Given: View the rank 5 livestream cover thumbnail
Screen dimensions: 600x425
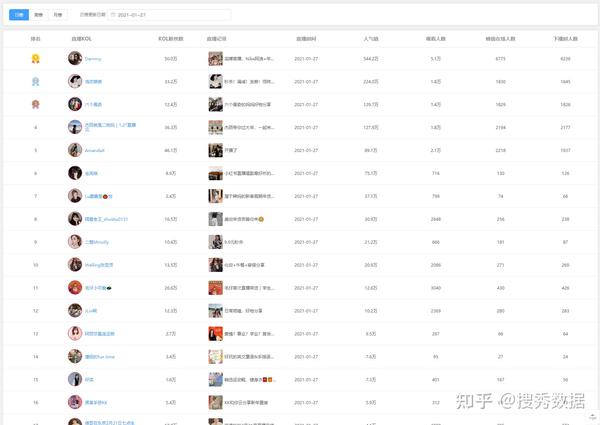Looking at the screenshot, I should tap(215, 150).
